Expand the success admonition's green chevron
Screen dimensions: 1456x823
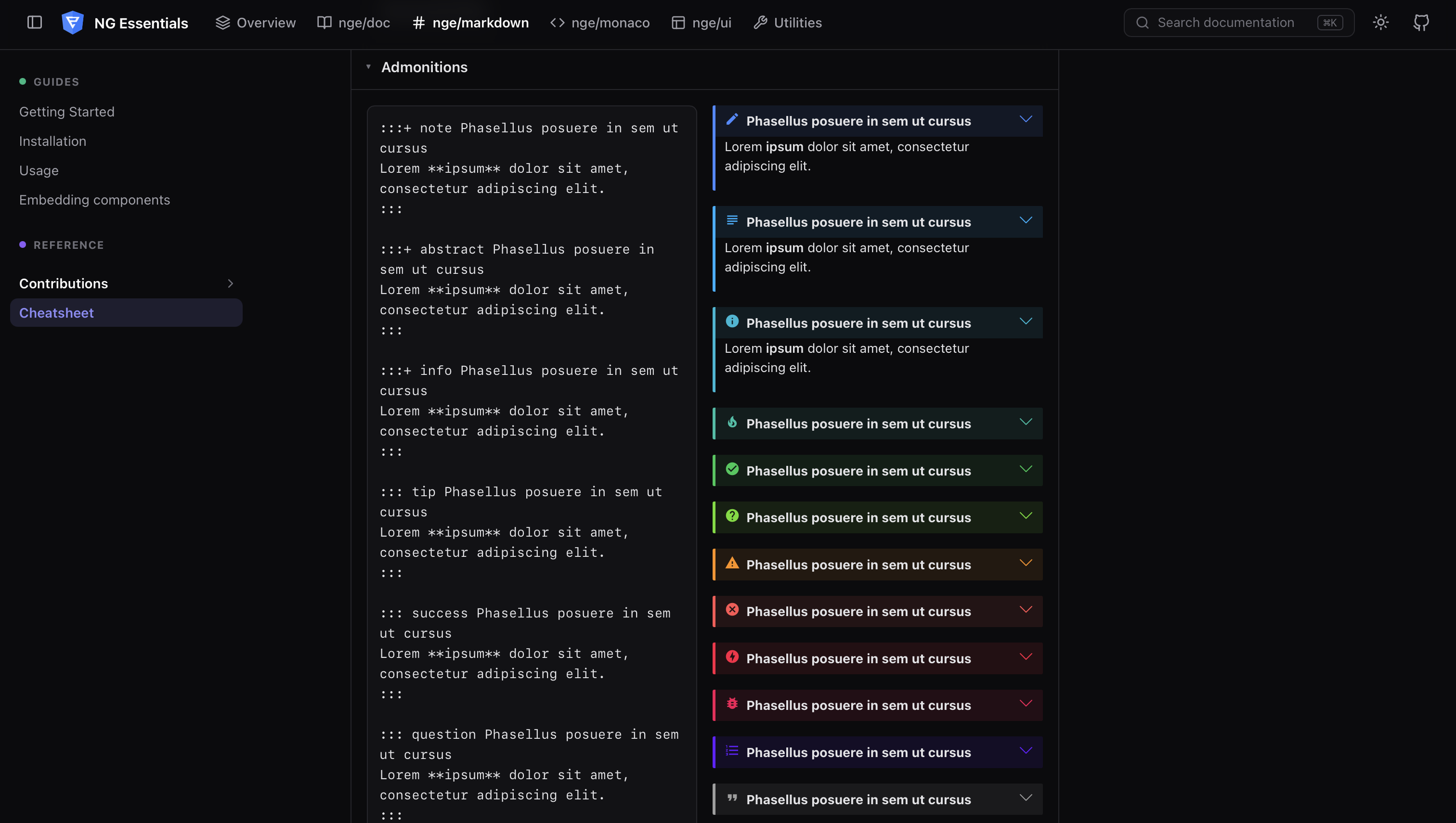[1026, 469]
